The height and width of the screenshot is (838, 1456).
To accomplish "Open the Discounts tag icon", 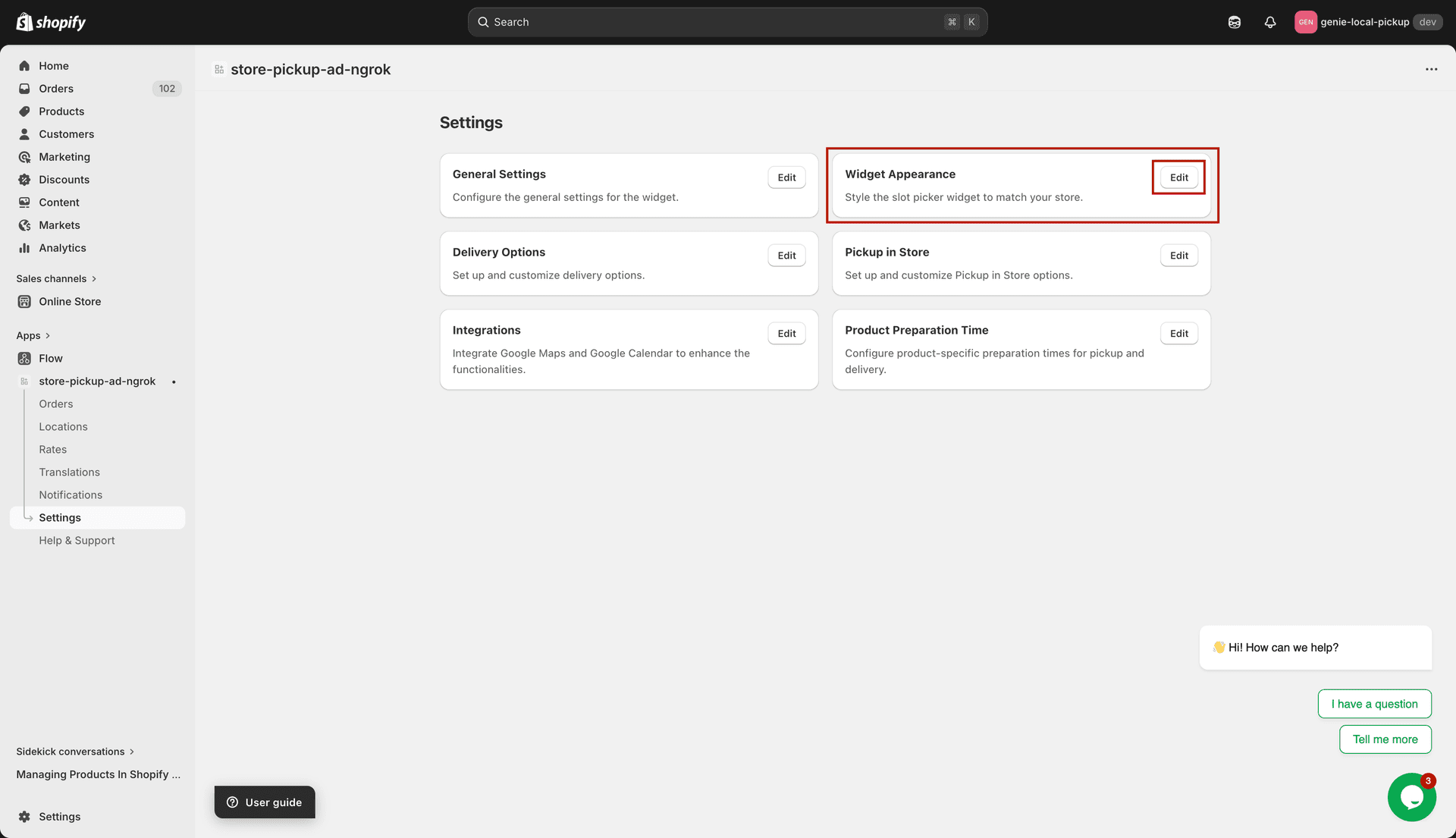I will (24, 180).
